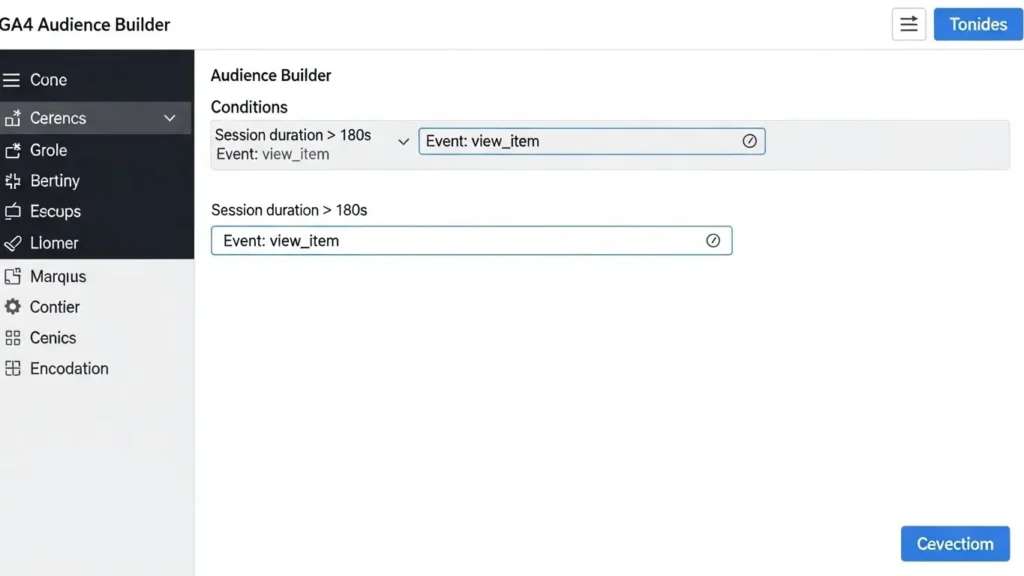Click the lower Event: view_item input field
This screenshot has width=1024, height=576.
click(460, 241)
